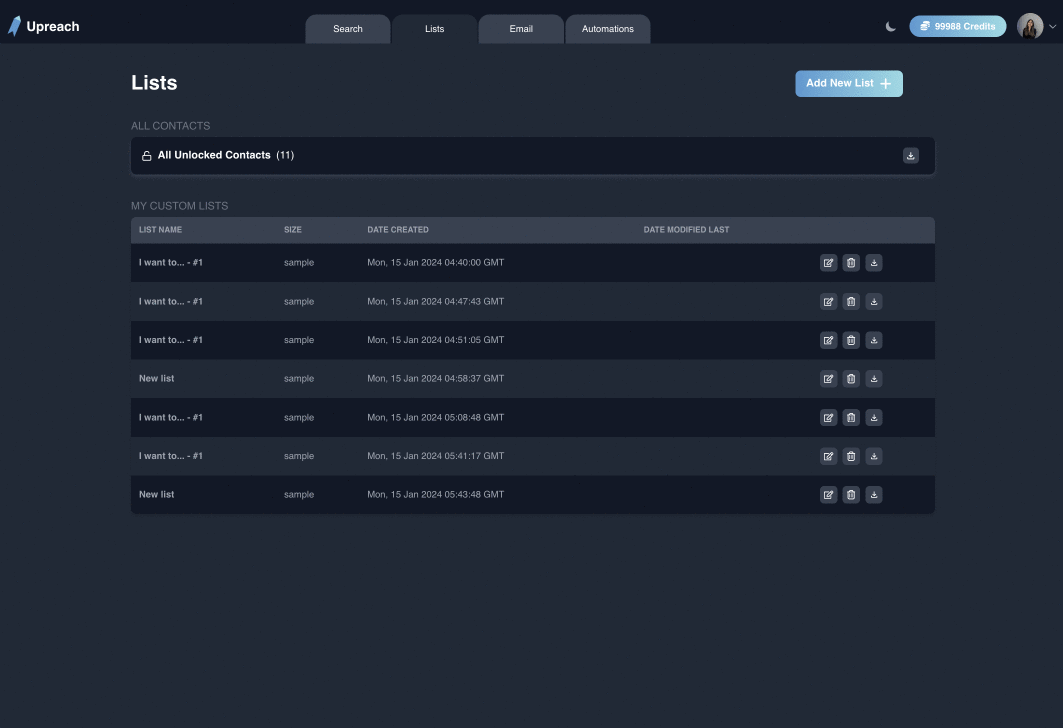Click the Upreach logo
The height and width of the screenshot is (728, 1063).
click(43, 26)
